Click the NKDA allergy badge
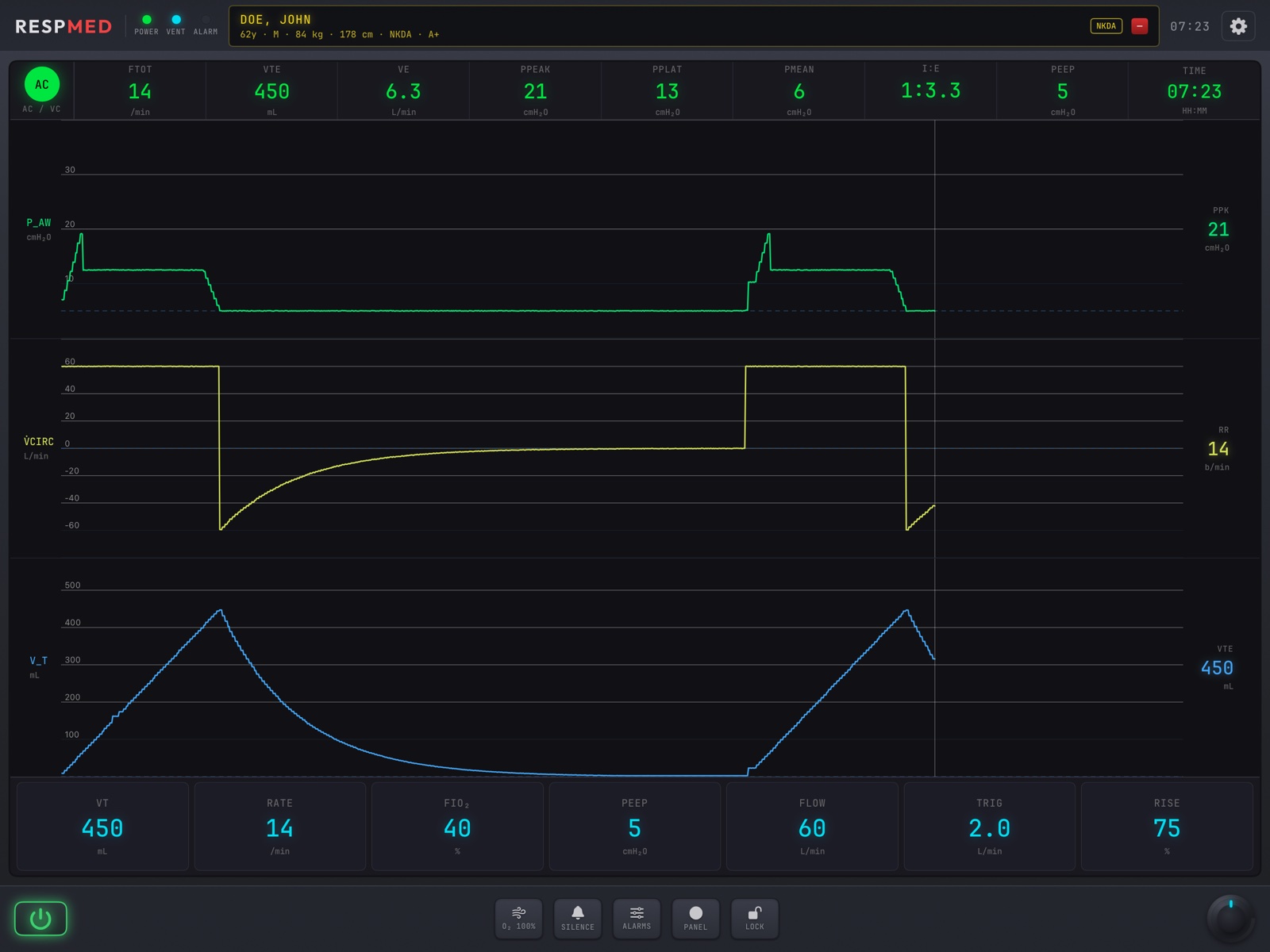The width and height of the screenshot is (1270, 952). coord(1106,26)
